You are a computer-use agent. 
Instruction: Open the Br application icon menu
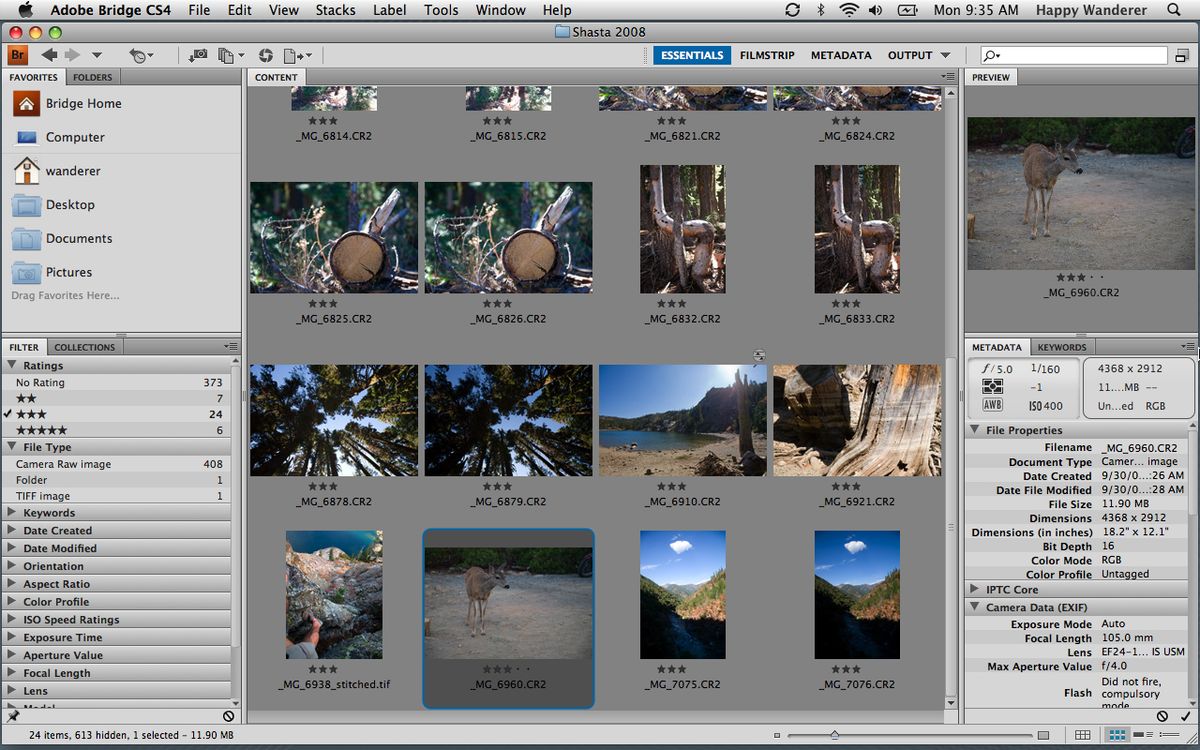(18, 55)
